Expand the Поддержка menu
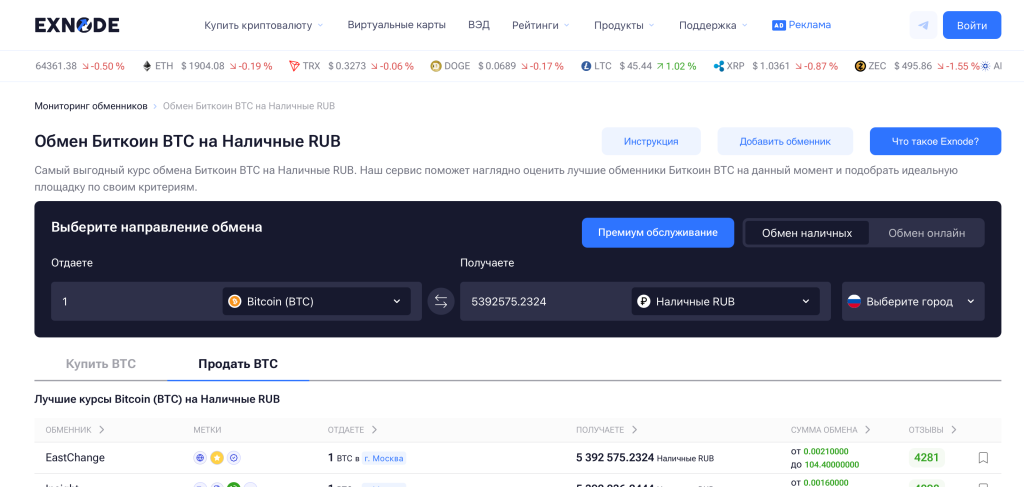1024x487 pixels. [x=713, y=25]
